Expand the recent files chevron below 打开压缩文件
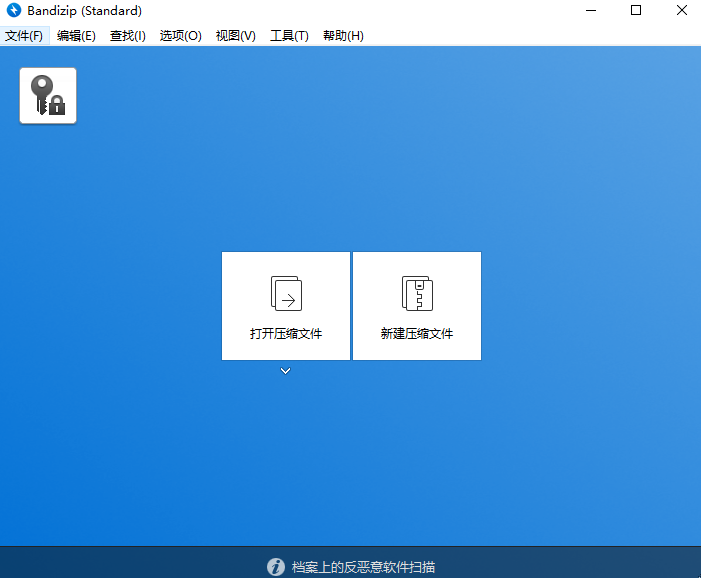The image size is (701, 578). [285, 371]
